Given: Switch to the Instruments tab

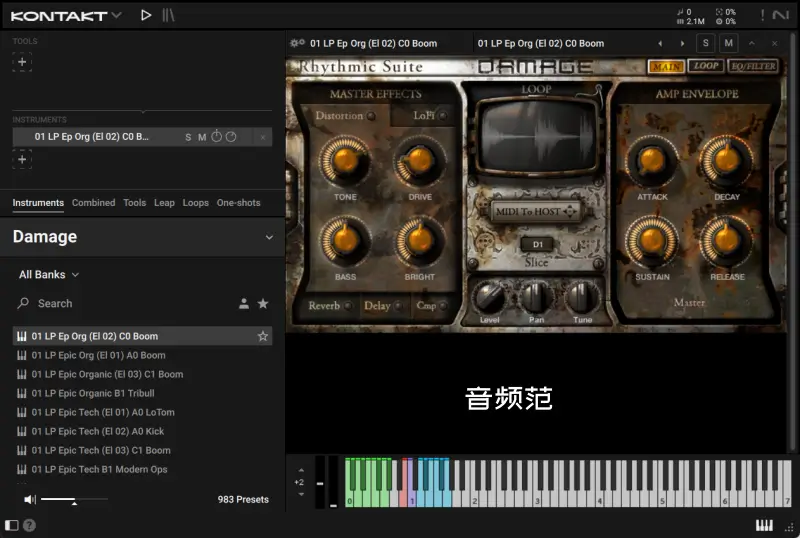Looking at the screenshot, I should [38, 203].
